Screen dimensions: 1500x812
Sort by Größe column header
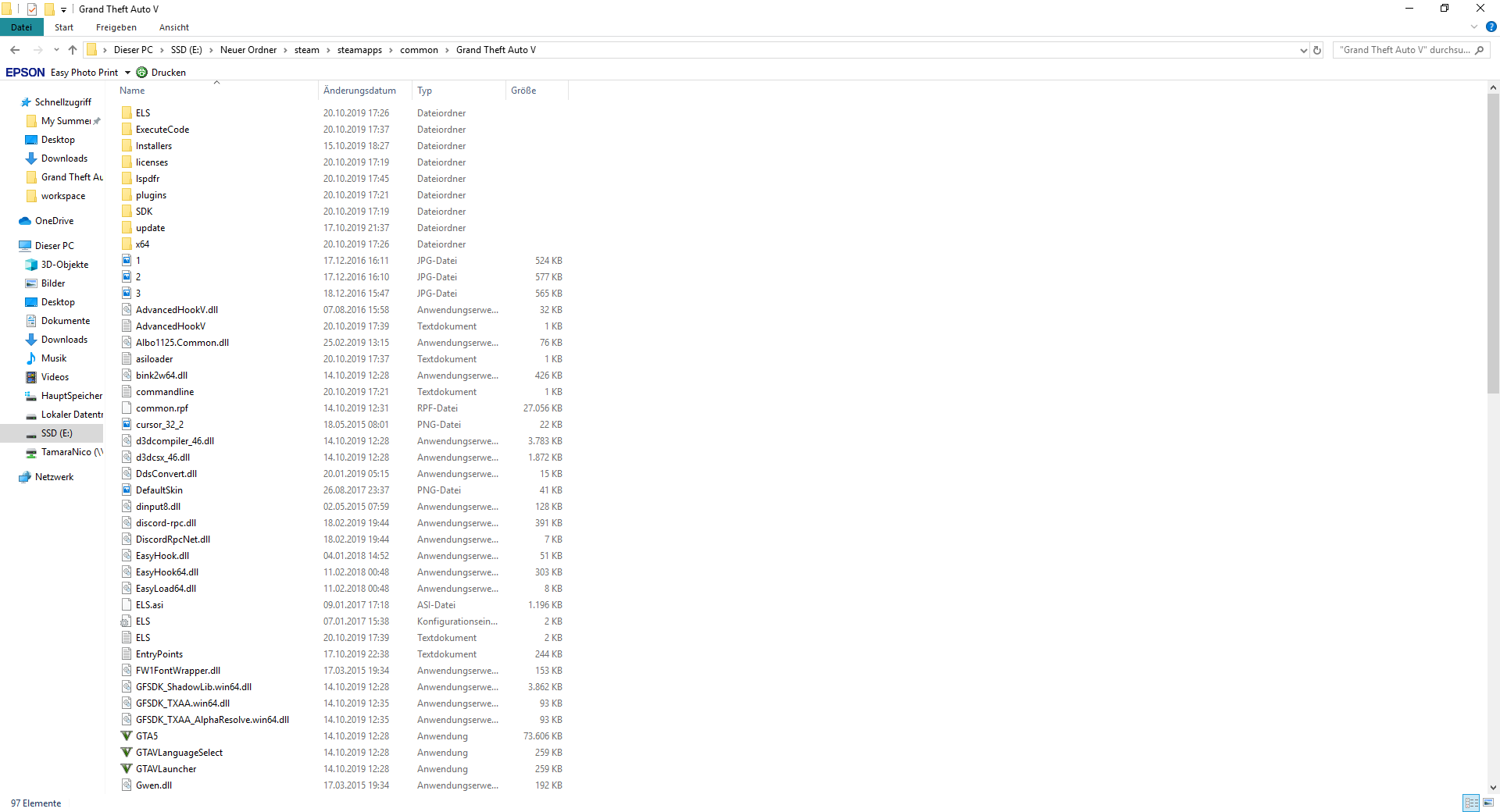[537, 91]
